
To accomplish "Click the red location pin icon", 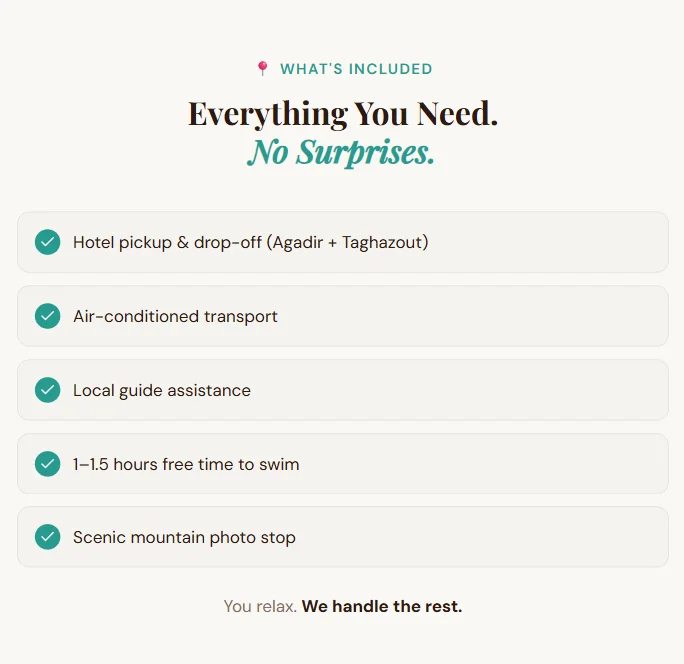I will 263,69.
